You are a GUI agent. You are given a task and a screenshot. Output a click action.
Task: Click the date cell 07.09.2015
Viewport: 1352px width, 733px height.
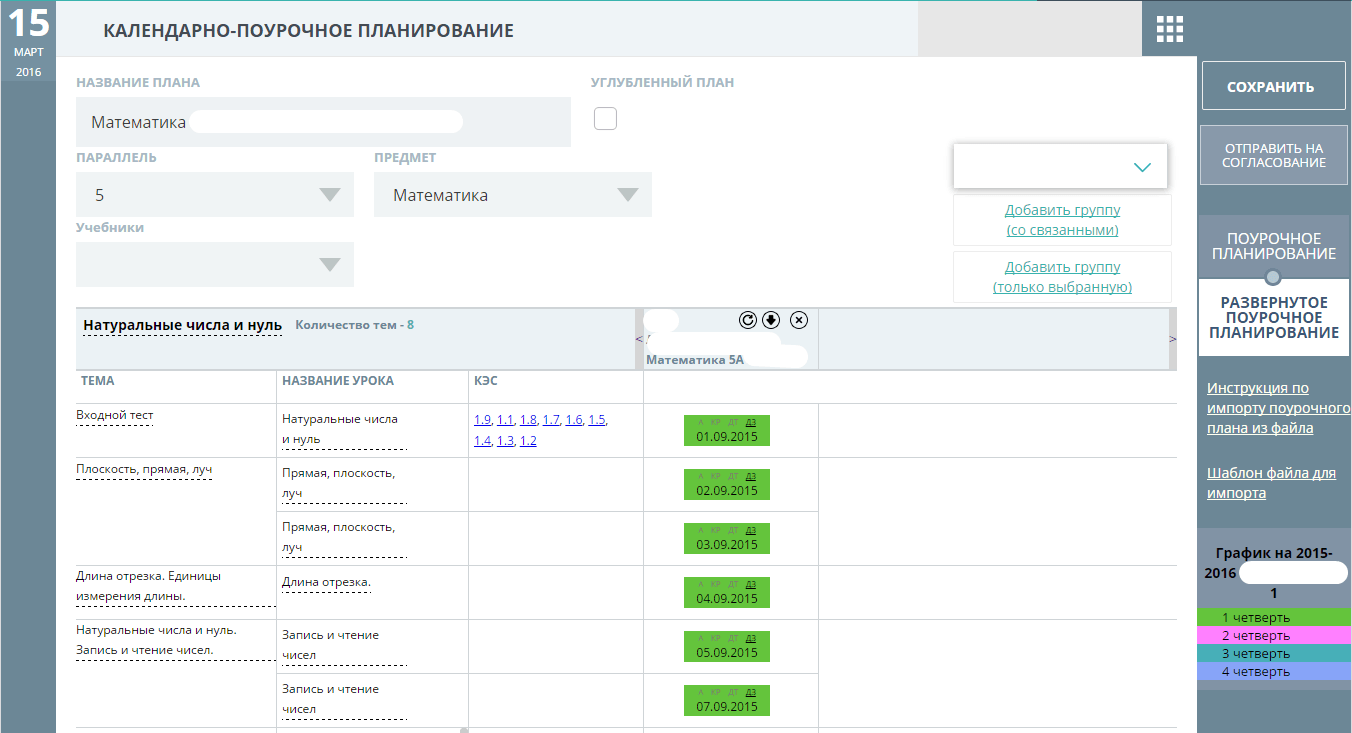[x=727, y=701]
